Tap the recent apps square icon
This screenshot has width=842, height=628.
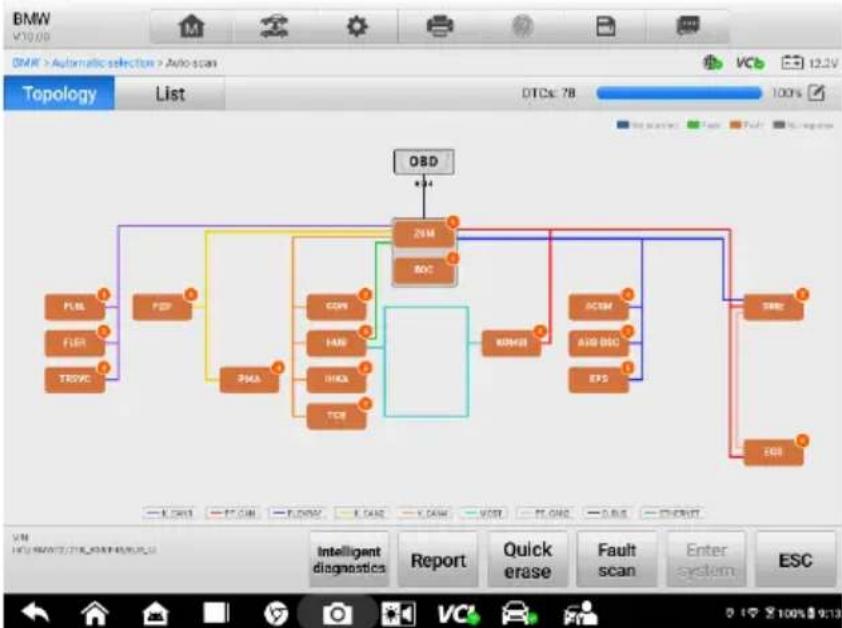pos(216,612)
